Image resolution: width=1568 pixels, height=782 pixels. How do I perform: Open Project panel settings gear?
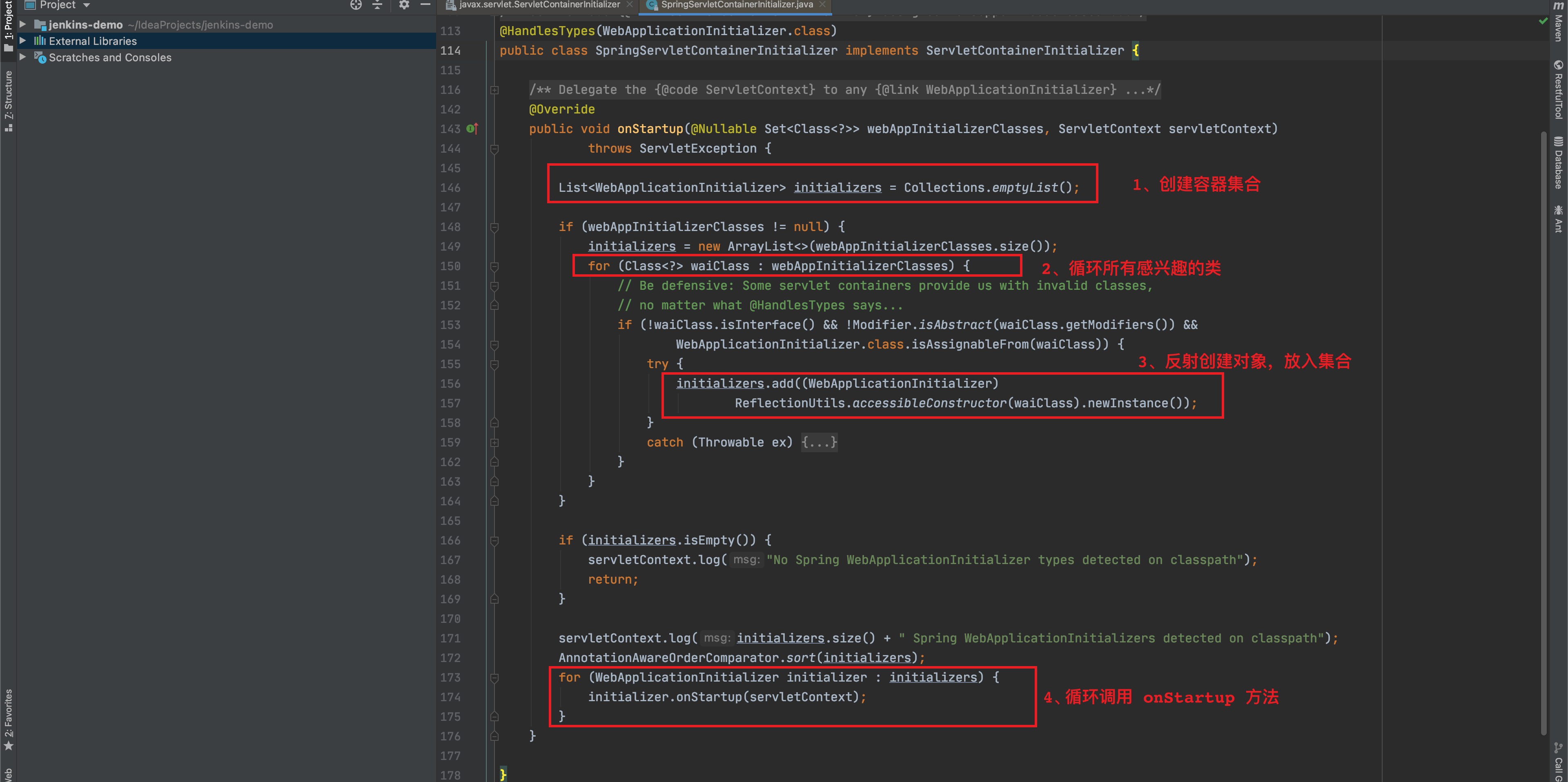pyautogui.click(x=403, y=5)
